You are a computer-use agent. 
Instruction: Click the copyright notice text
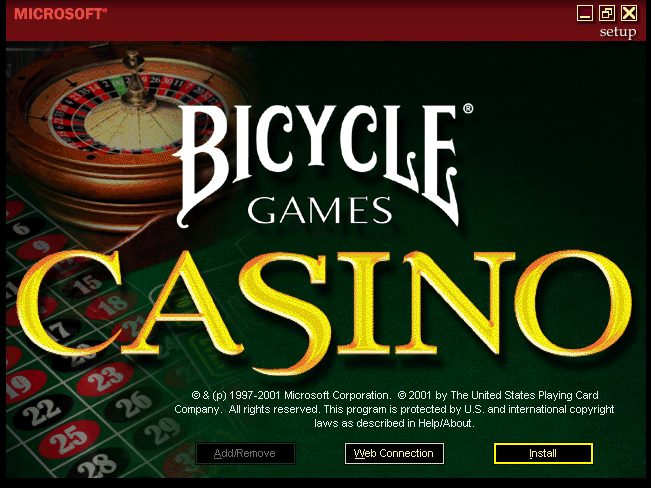click(x=394, y=409)
